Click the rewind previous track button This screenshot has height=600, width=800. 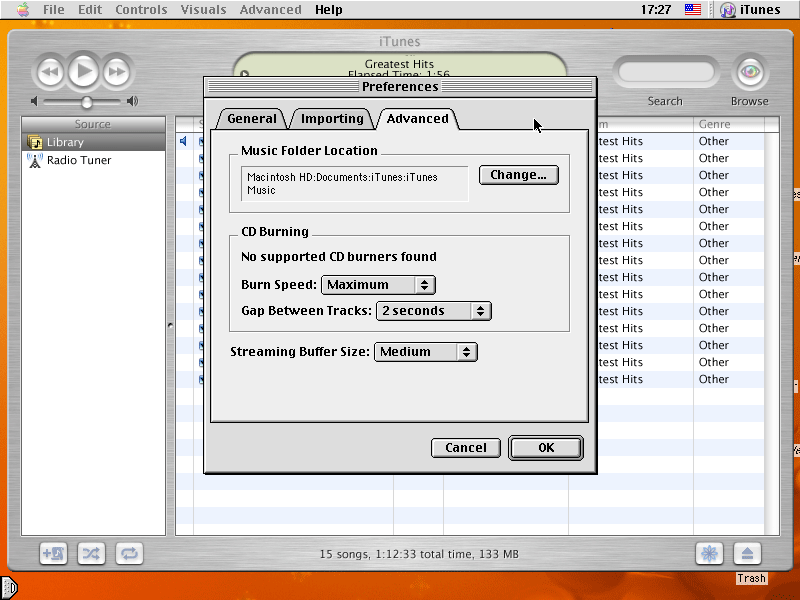(50, 72)
